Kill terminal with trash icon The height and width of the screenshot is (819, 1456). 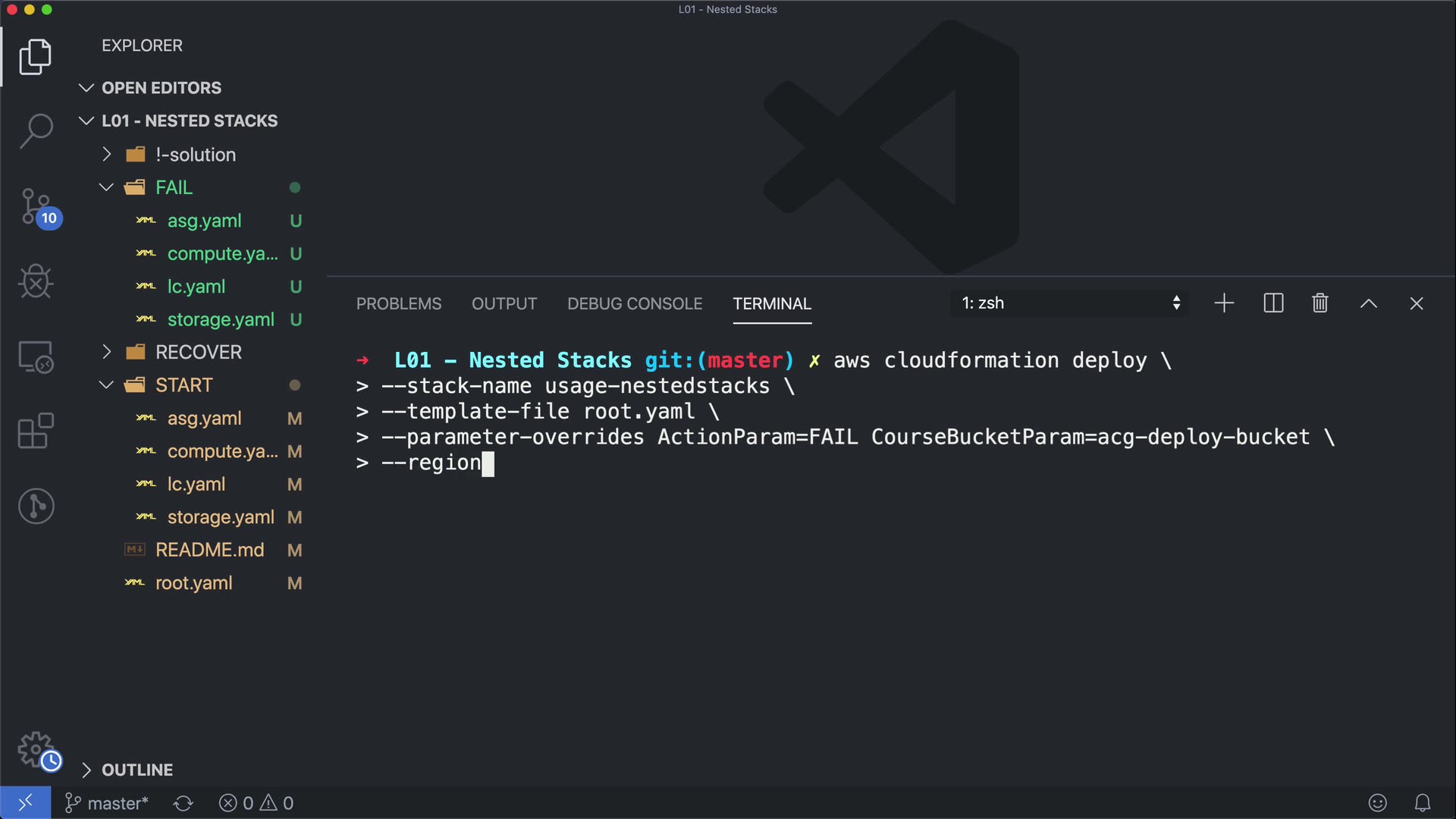[x=1319, y=303]
